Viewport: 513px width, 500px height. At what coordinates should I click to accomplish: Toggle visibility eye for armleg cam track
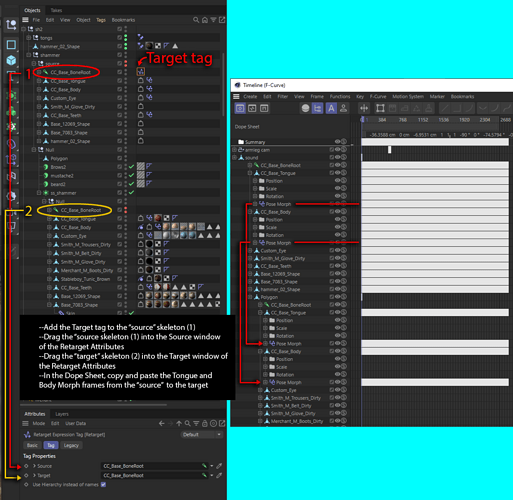coord(337,150)
